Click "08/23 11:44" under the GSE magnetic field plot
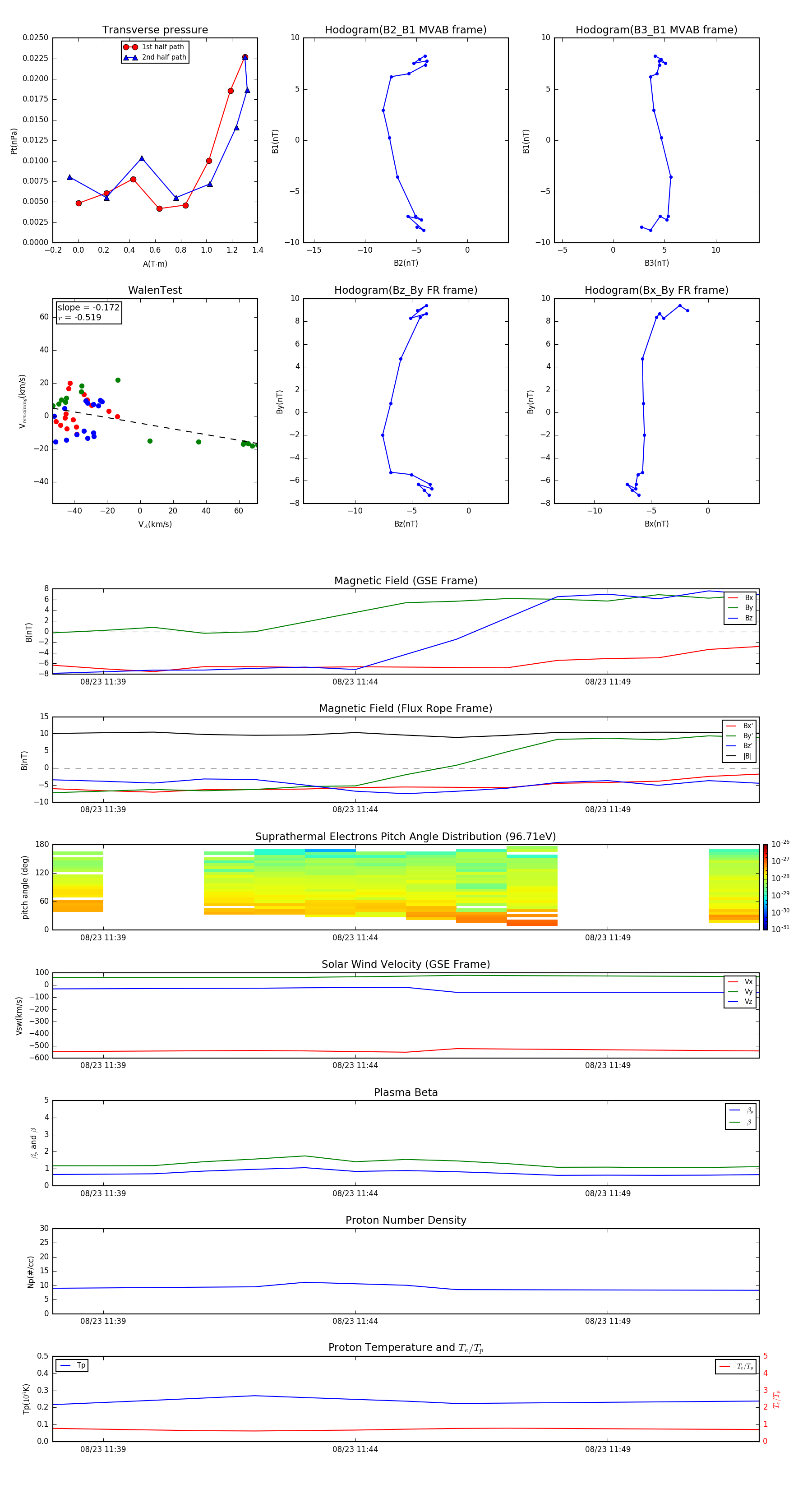Screen dimensions: 812x1489 tap(355, 682)
